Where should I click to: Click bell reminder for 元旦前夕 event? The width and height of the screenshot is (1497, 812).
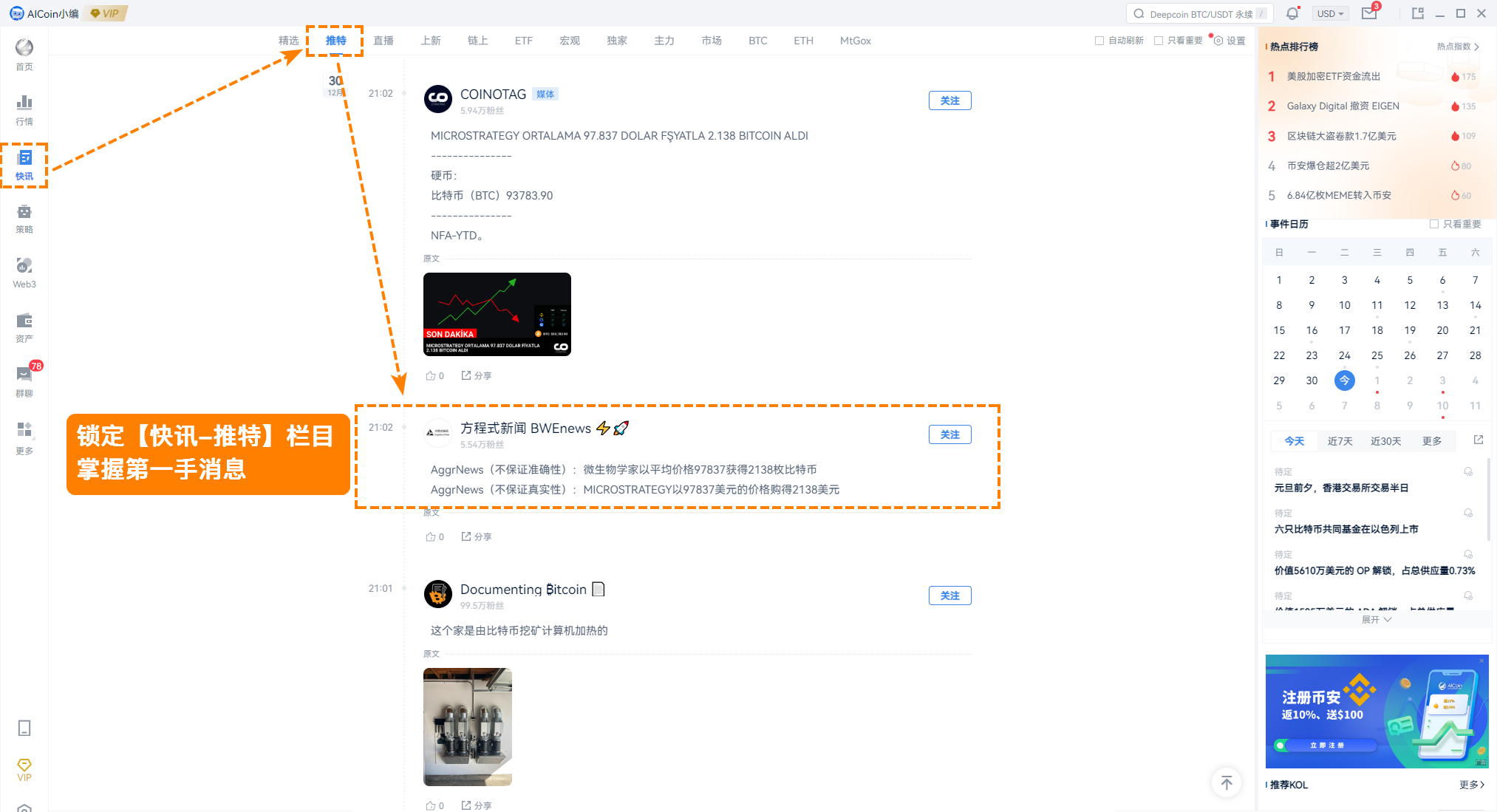coord(1468,471)
